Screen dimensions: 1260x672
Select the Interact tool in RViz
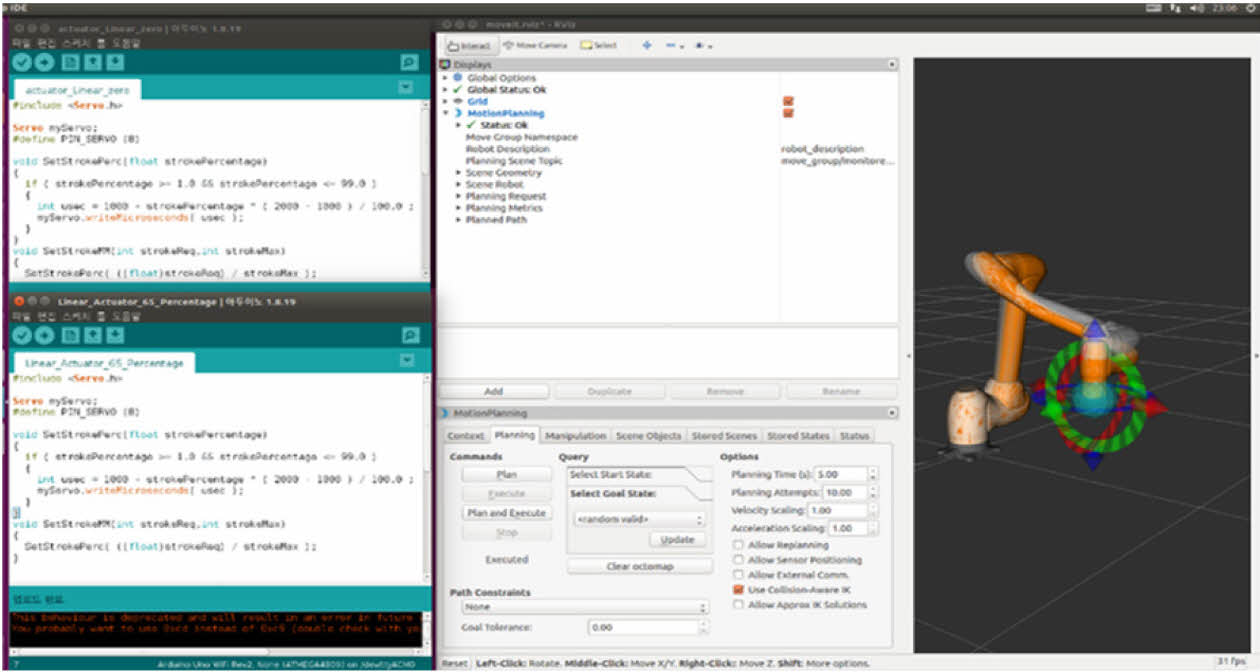pos(469,46)
